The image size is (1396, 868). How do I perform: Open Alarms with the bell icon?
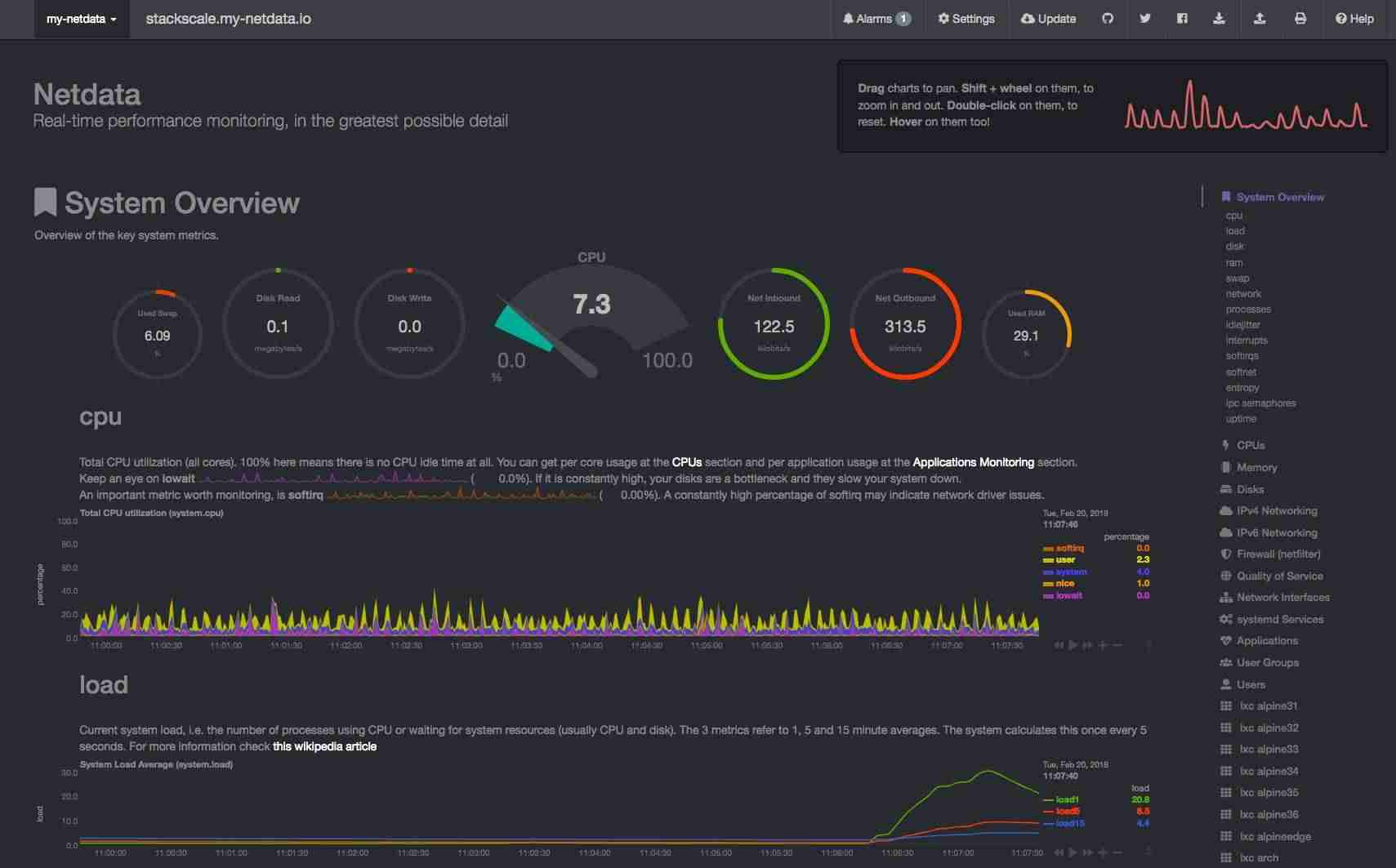876,19
